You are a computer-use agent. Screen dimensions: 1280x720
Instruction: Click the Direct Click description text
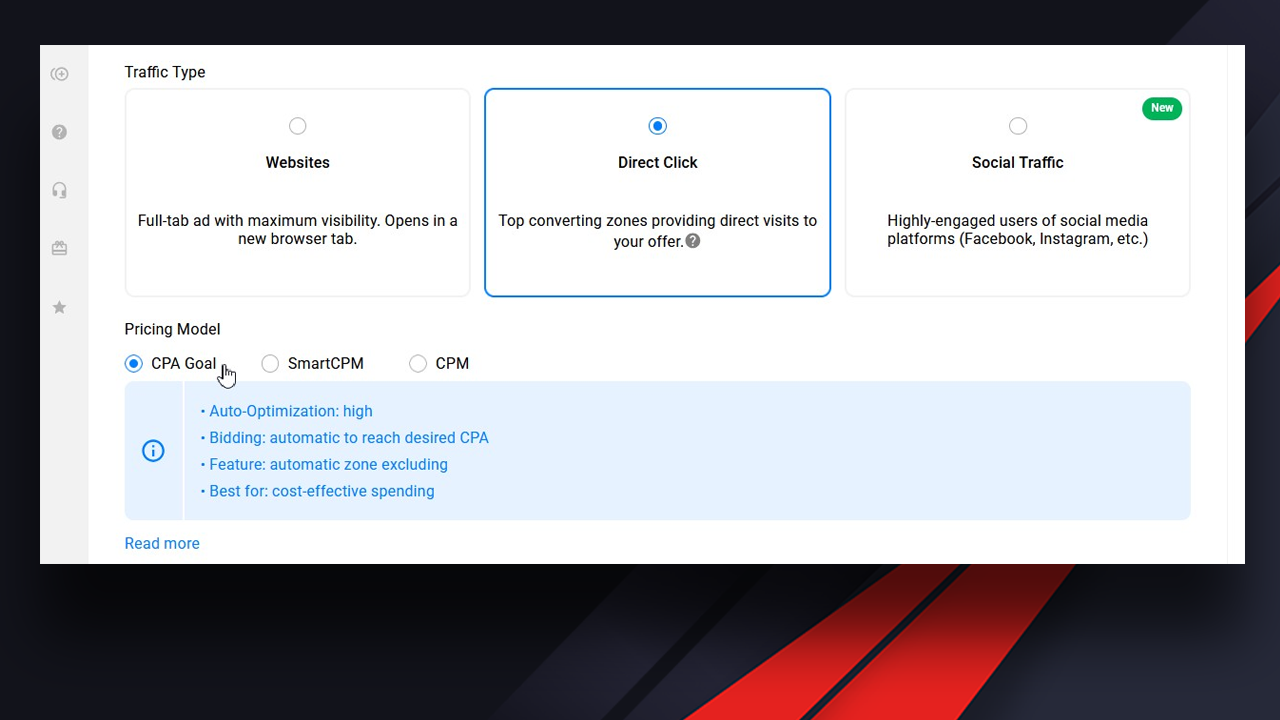tap(658, 230)
